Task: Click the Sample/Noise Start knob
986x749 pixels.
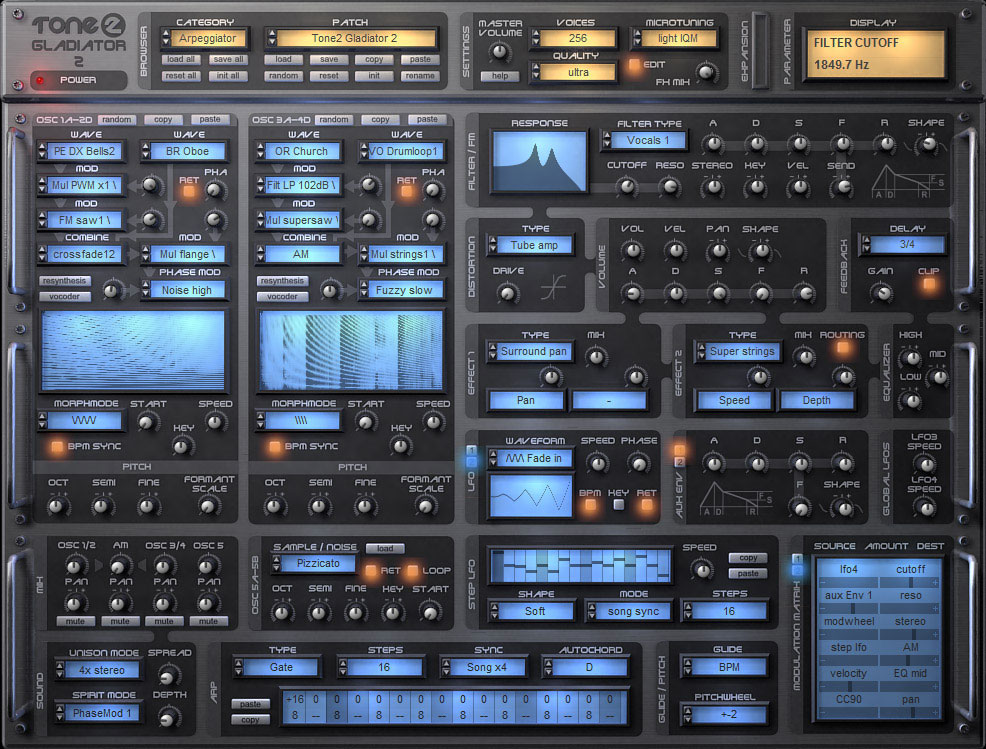Action: pyautogui.click(x=430, y=611)
